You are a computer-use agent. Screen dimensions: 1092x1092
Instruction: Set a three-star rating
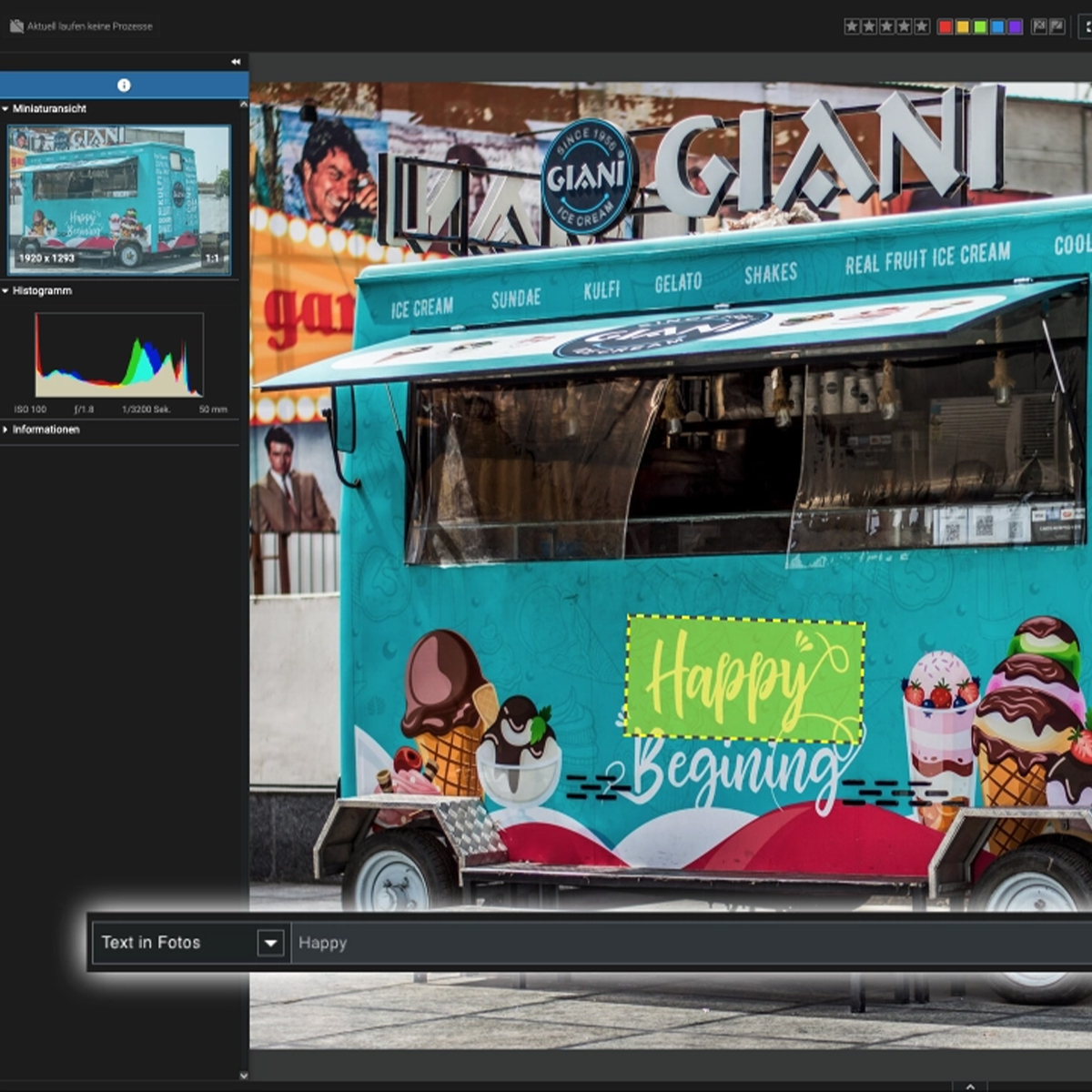[887, 26]
